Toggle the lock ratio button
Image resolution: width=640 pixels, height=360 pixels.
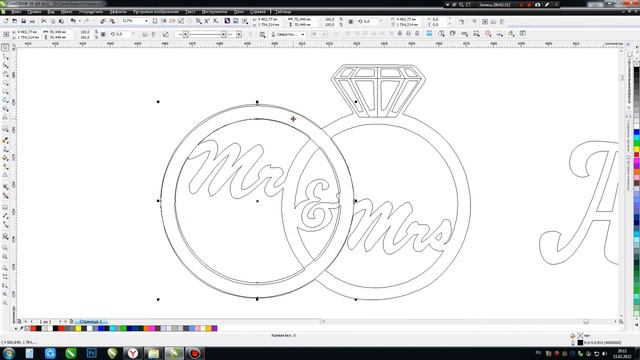[103, 35]
